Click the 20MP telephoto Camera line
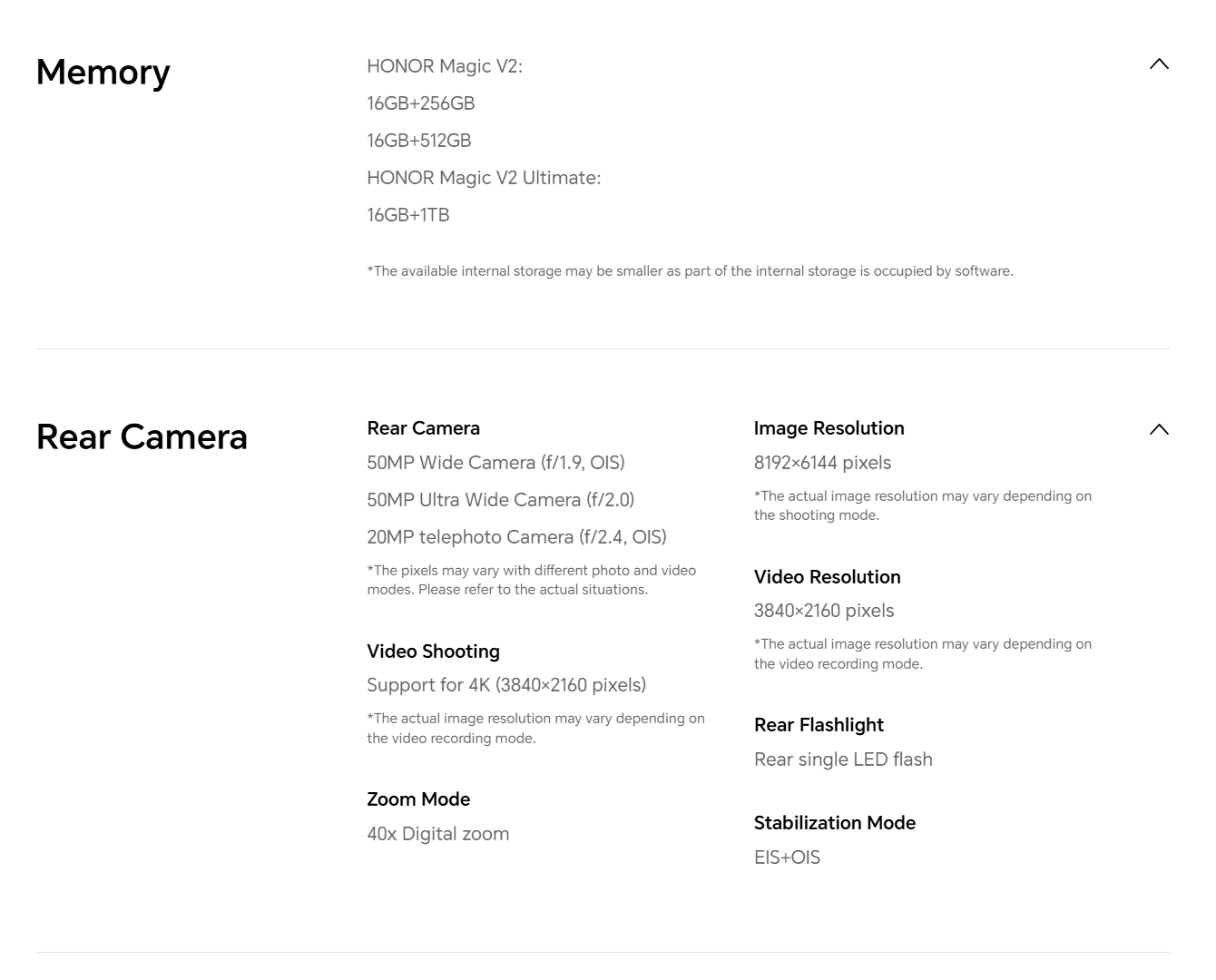1216x980 pixels. (516, 537)
